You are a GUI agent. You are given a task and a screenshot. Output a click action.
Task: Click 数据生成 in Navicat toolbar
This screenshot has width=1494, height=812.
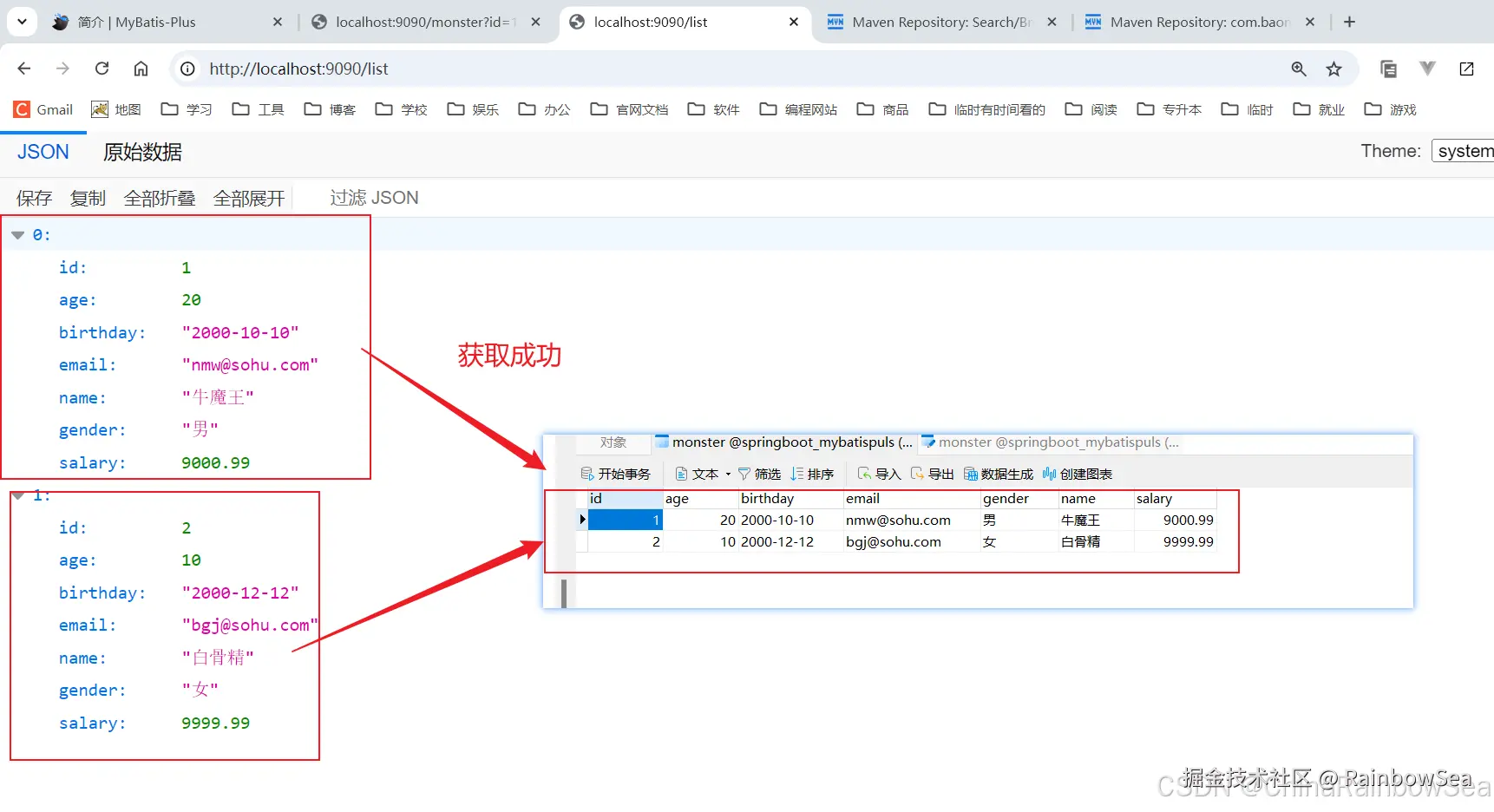click(x=999, y=474)
